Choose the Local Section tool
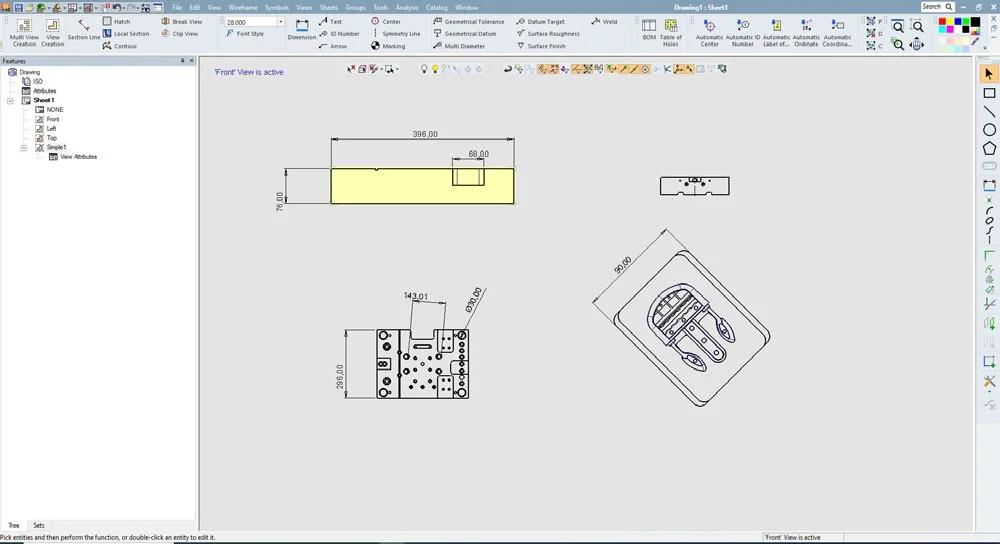1000x544 pixels. 126,34
